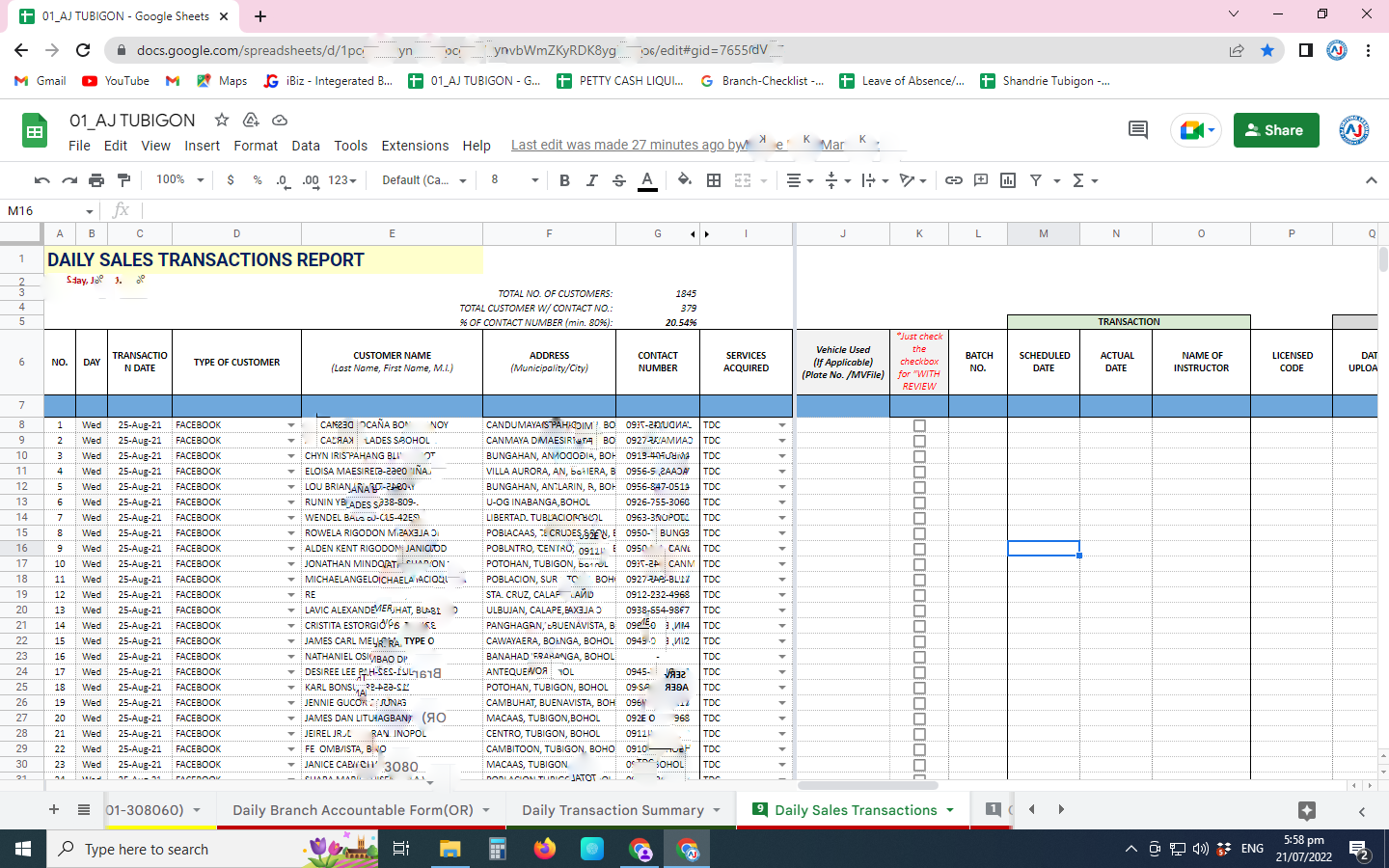Click the Insert chart icon

pyautogui.click(x=1008, y=180)
